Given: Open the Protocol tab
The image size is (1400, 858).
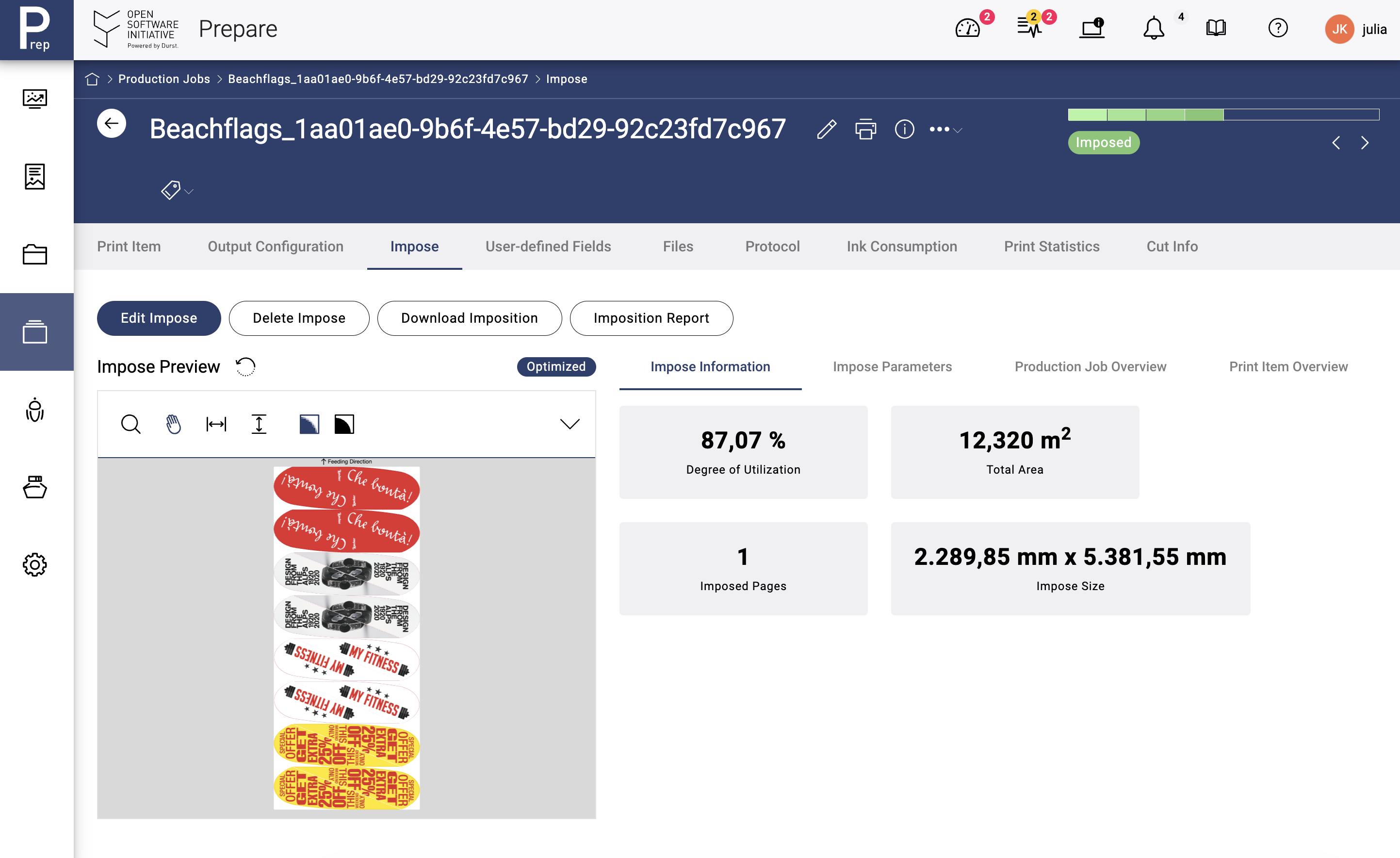Looking at the screenshot, I should pyautogui.click(x=772, y=246).
